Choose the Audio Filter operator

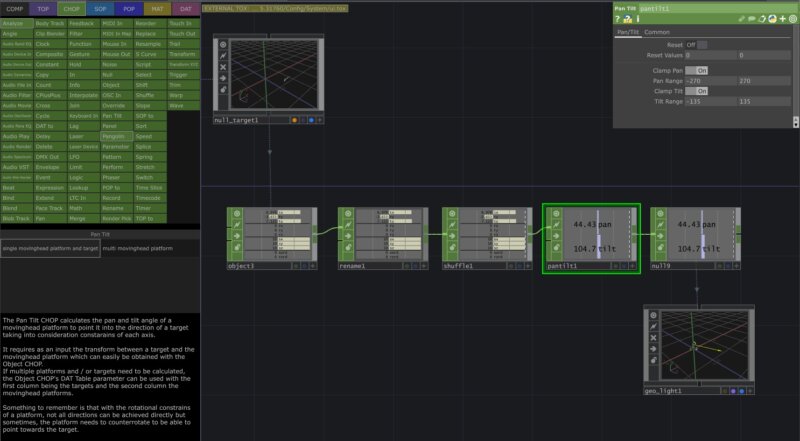point(17,95)
